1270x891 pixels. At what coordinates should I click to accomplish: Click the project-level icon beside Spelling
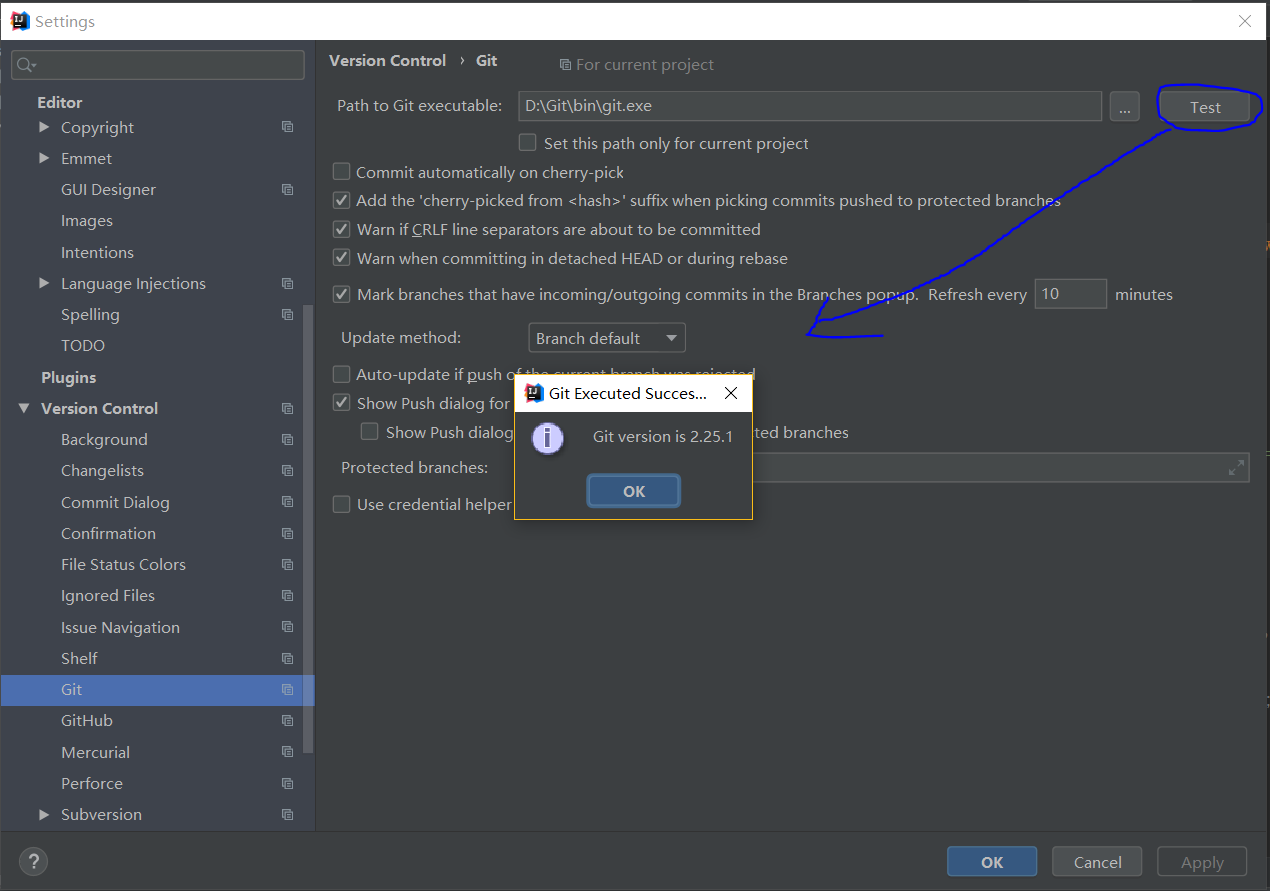tap(288, 314)
